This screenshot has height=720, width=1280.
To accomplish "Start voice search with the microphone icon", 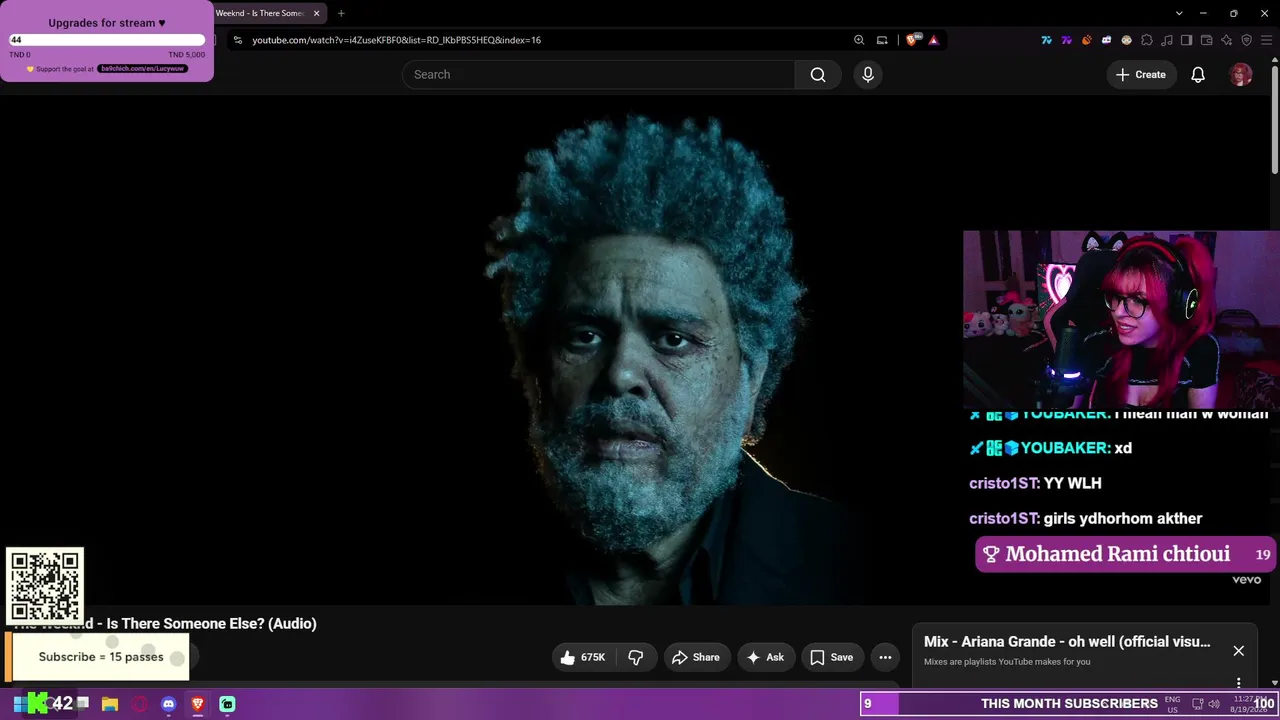I will (868, 75).
